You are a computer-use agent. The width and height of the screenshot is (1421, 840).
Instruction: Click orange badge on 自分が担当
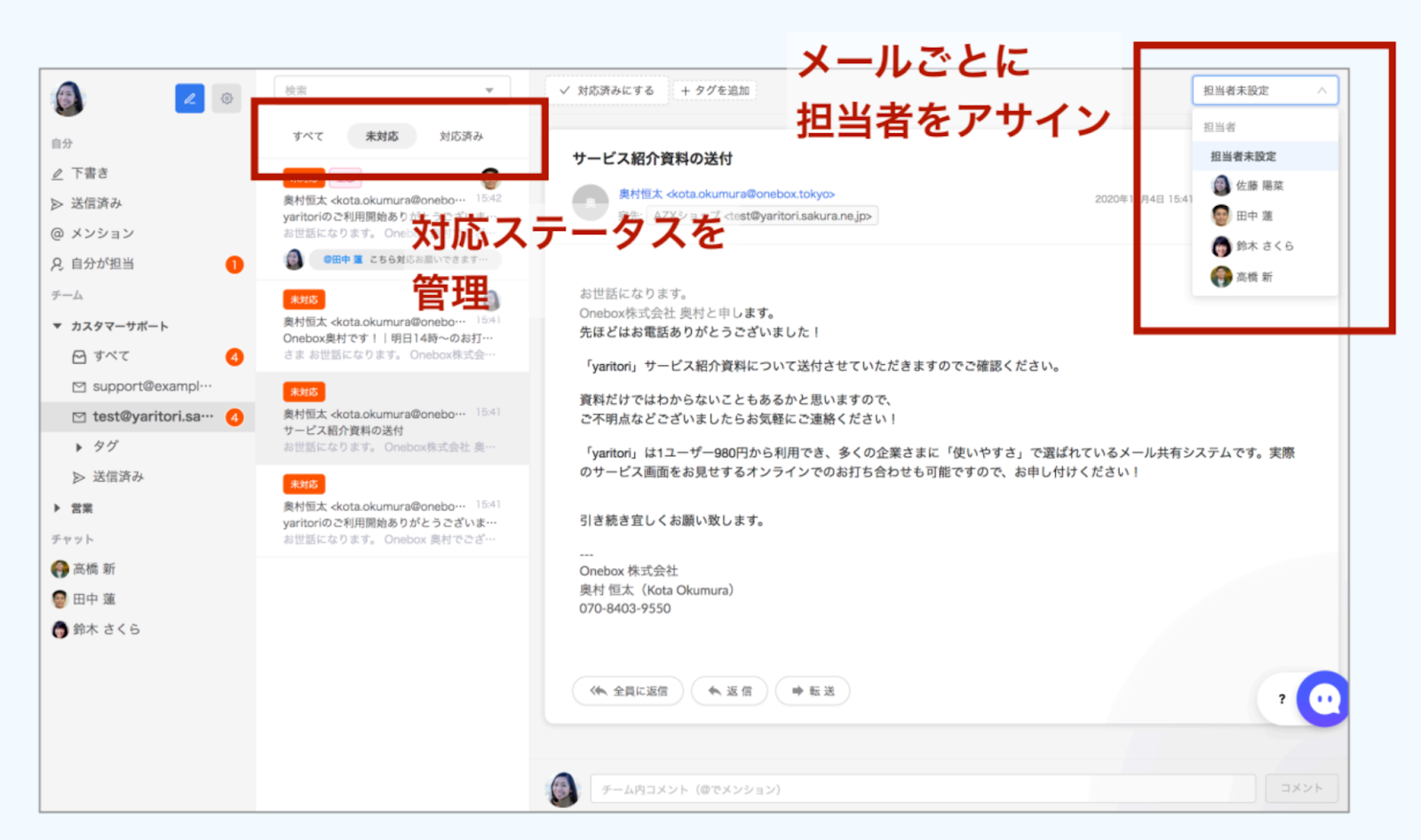click(x=234, y=265)
